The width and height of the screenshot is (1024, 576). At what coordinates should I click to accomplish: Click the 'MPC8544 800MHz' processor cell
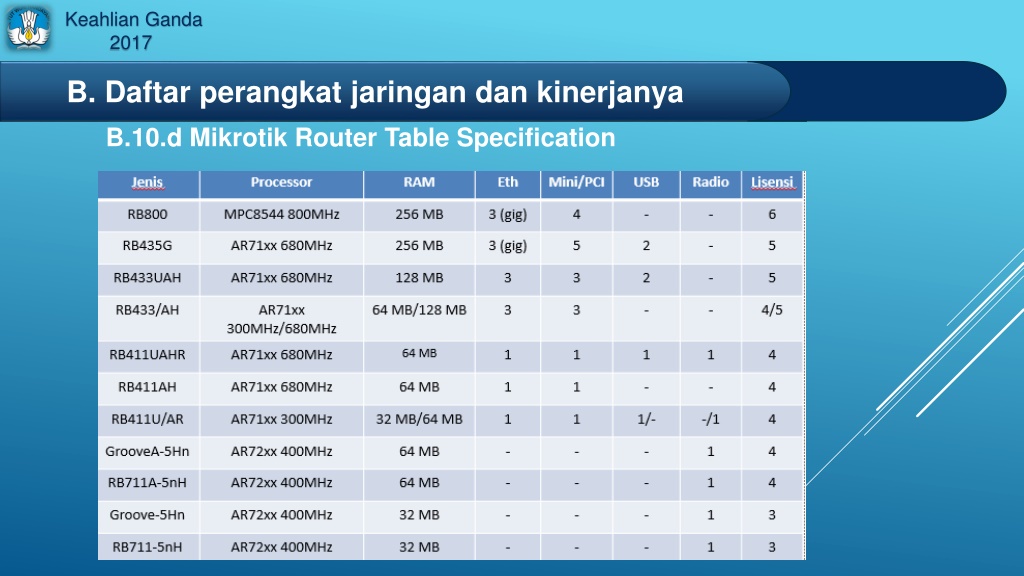pos(281,214)
